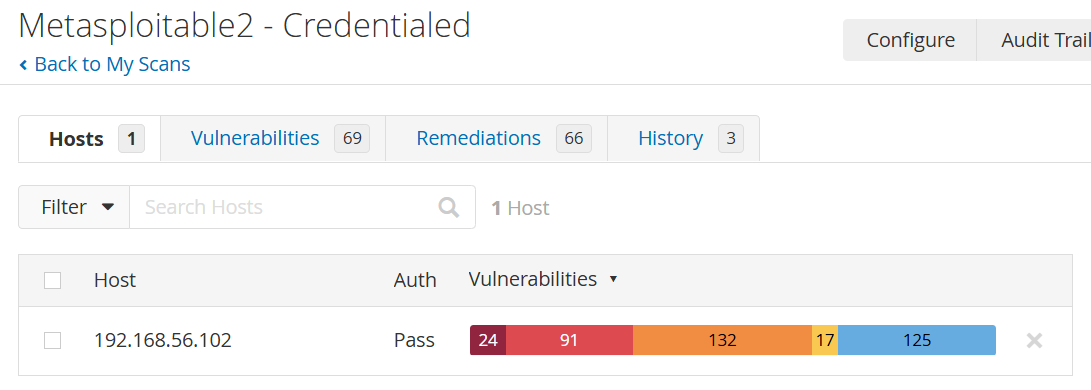Click the back chevron arrow icon
Image resolution: width=1091 pixels, height=390 pixels.
pyautogui.click(x=23, y=65)
